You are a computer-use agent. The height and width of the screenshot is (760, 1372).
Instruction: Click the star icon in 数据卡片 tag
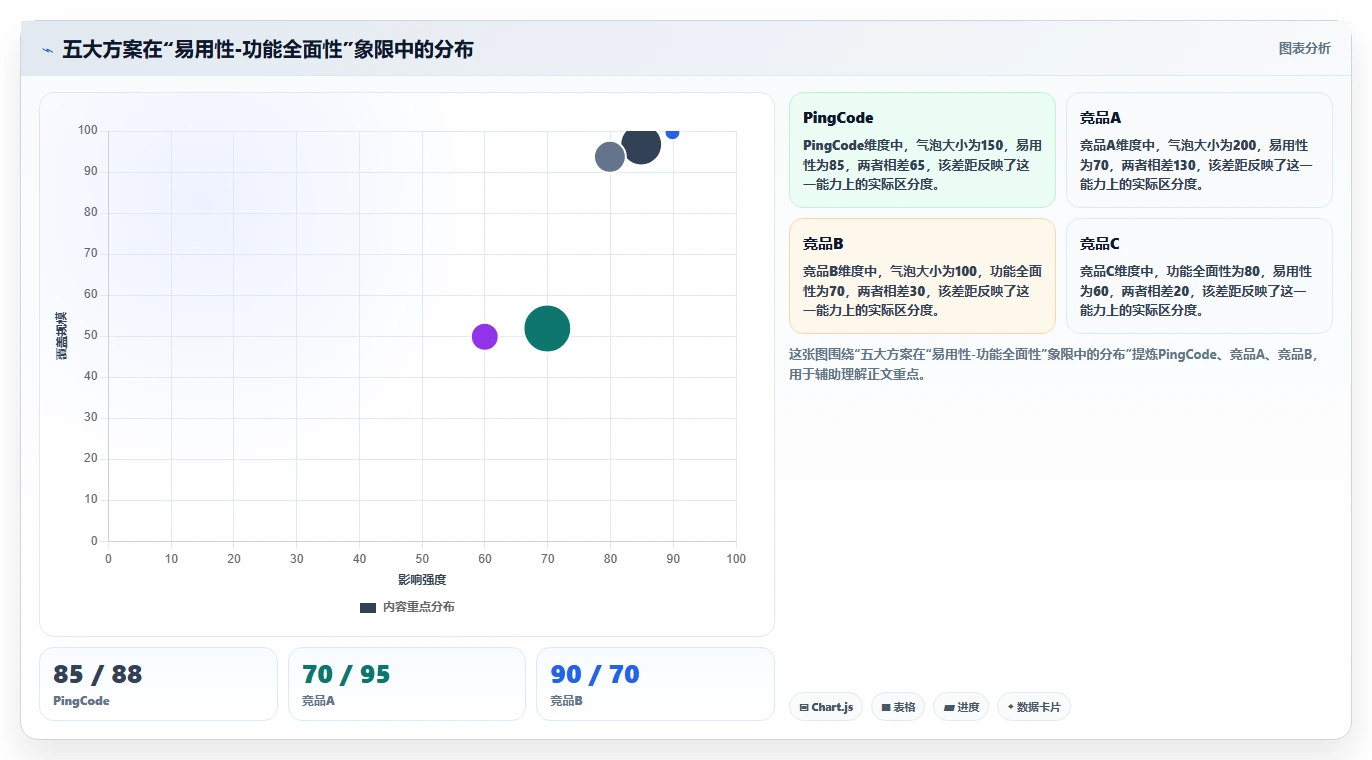(1011, 707)
